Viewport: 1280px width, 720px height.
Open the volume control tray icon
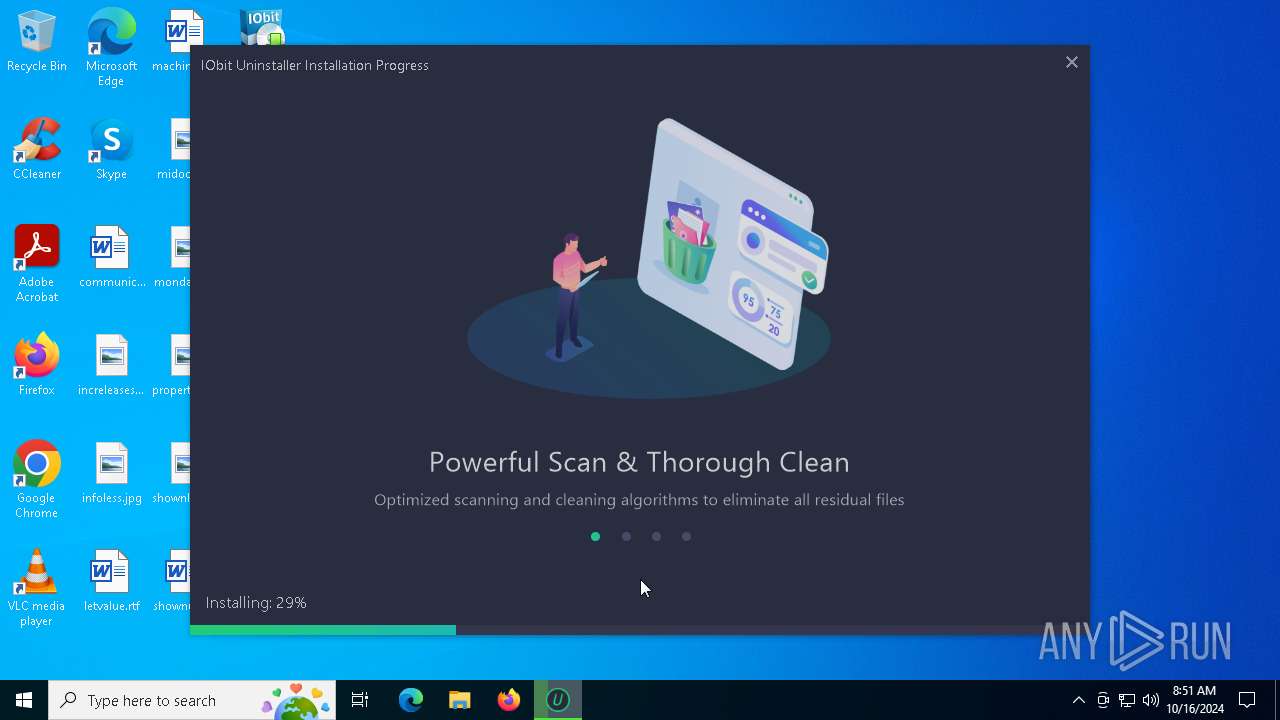1150,700
